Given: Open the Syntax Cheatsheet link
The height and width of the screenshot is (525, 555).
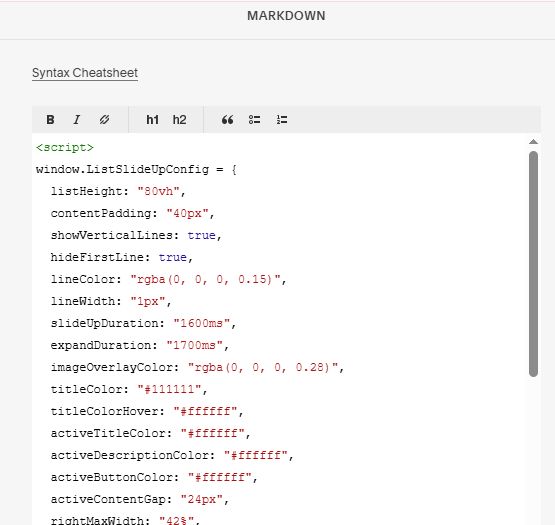Looking at the screenshot, I should (x=85, y=73).
